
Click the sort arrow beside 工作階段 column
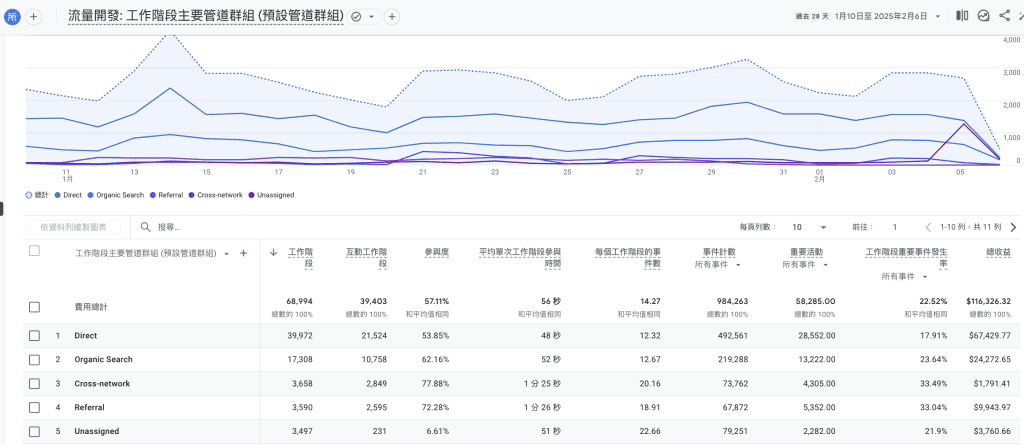coord(274,253)
